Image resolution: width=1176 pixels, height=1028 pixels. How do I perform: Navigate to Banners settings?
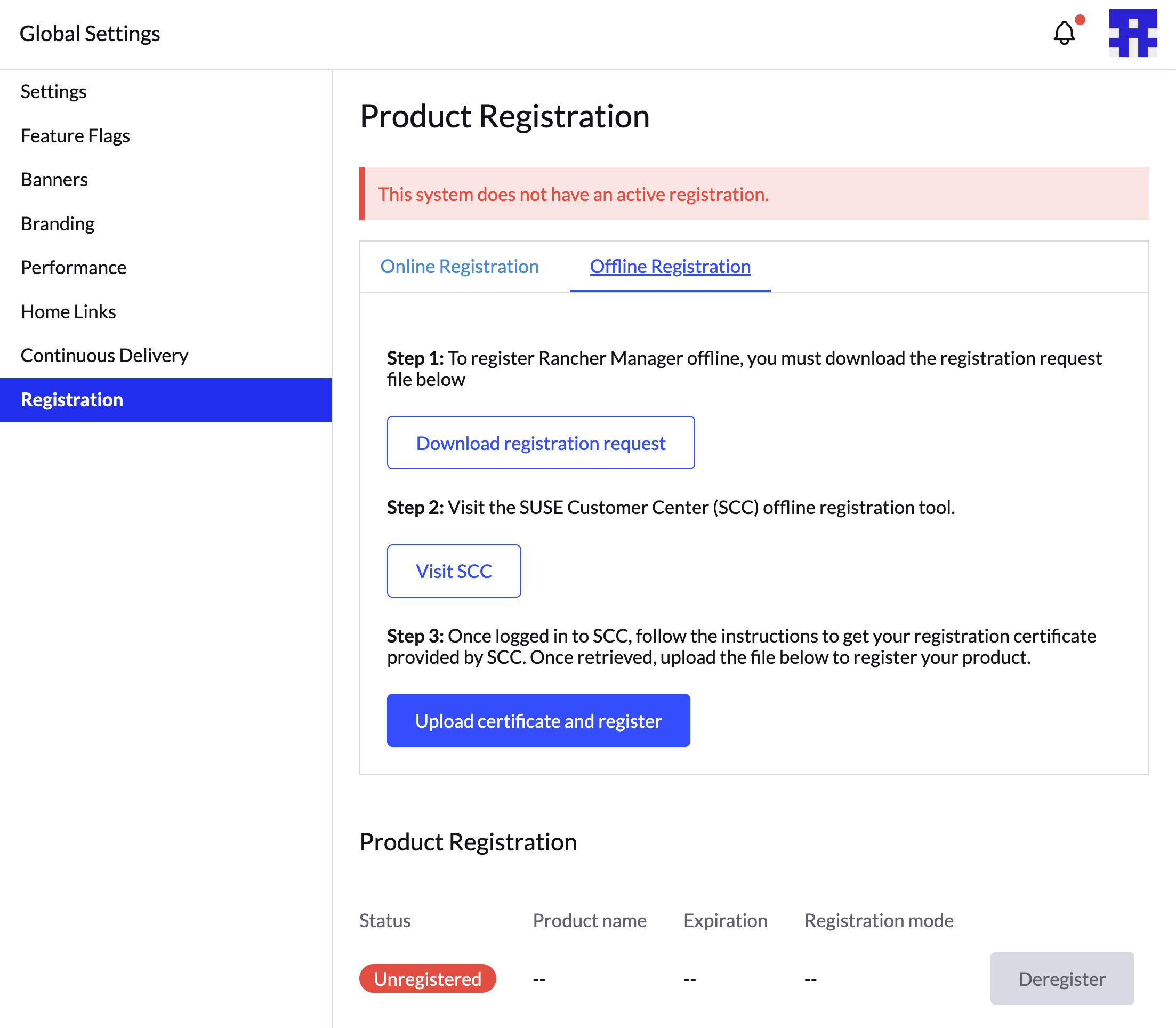pos(54,180)
